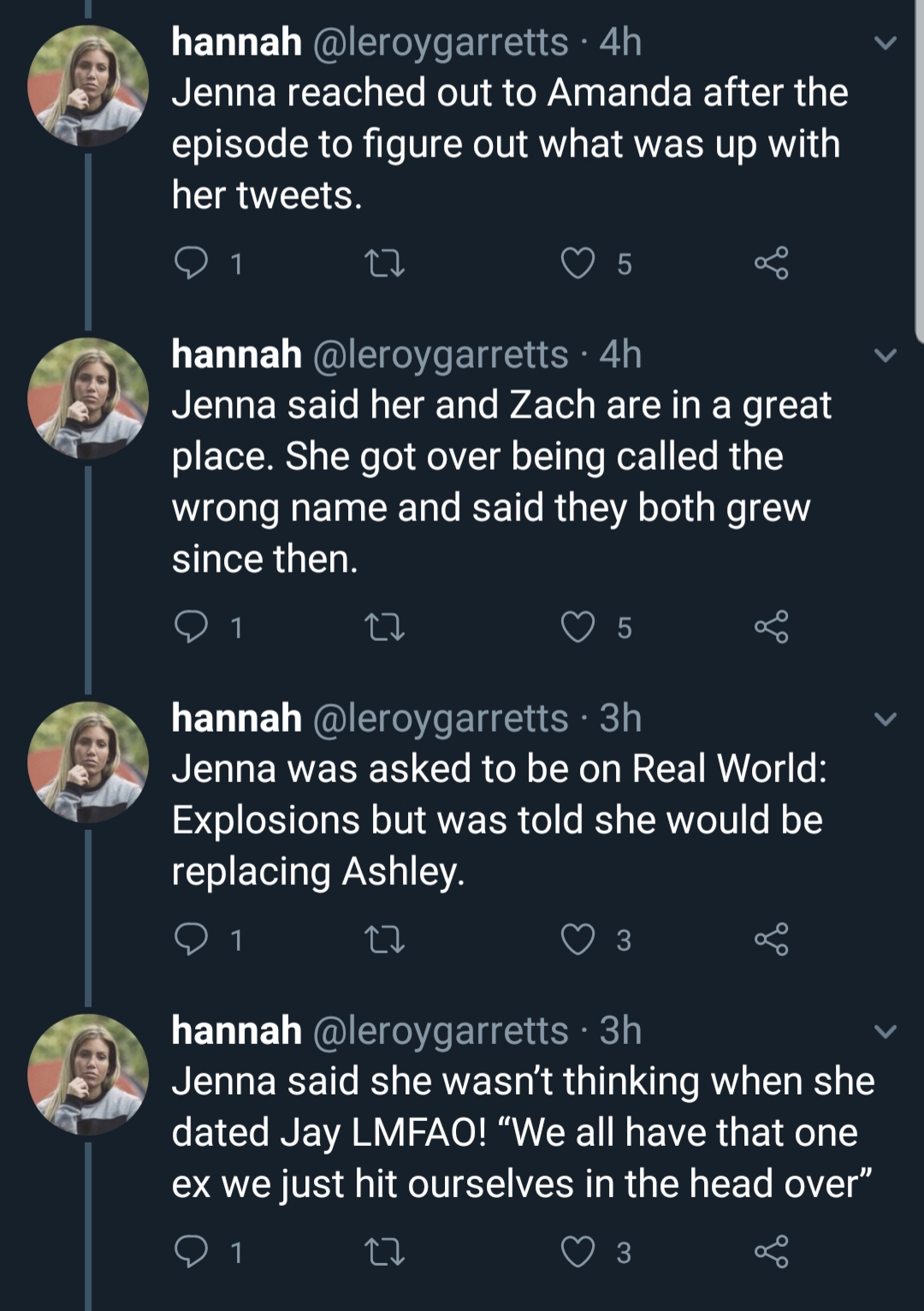This screenshot has width=924, height=1311.
Task: Expand the menu chevron on Zach tweet
Action: pyautogui.click(x=885, y=355)
